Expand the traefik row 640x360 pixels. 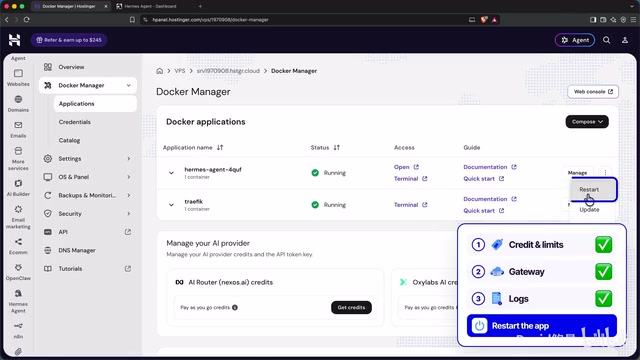point(171,204)
